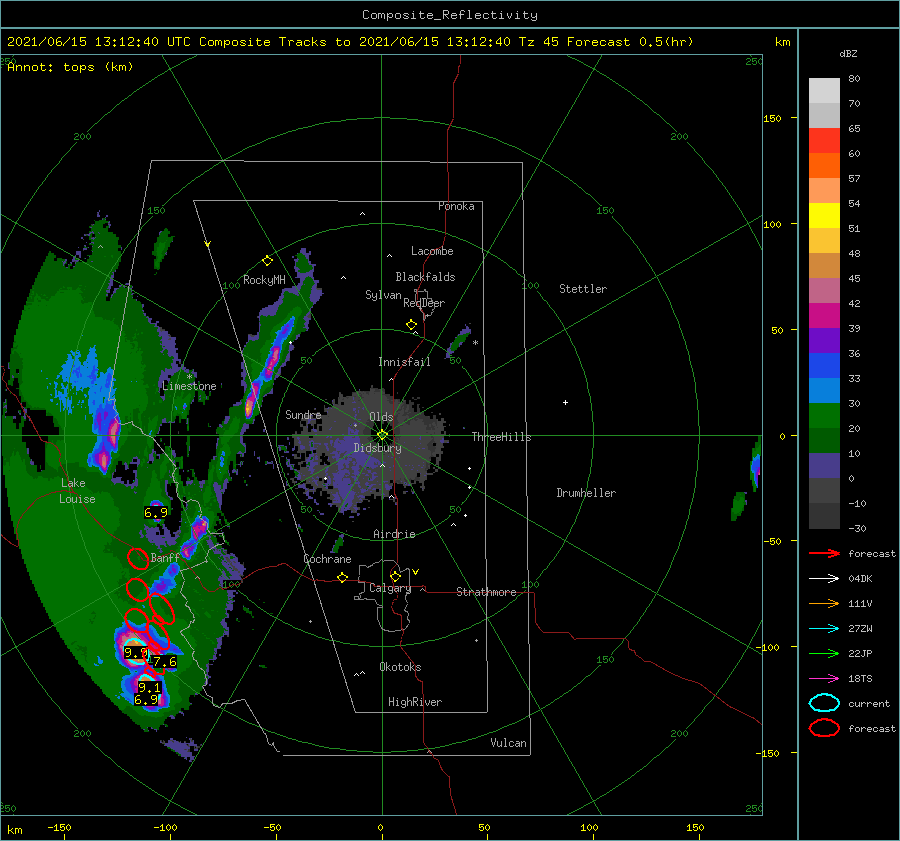Viewport: 900px width, 841px height.
Task: Click the asterisk marker above Limestone
Action: 189,377
